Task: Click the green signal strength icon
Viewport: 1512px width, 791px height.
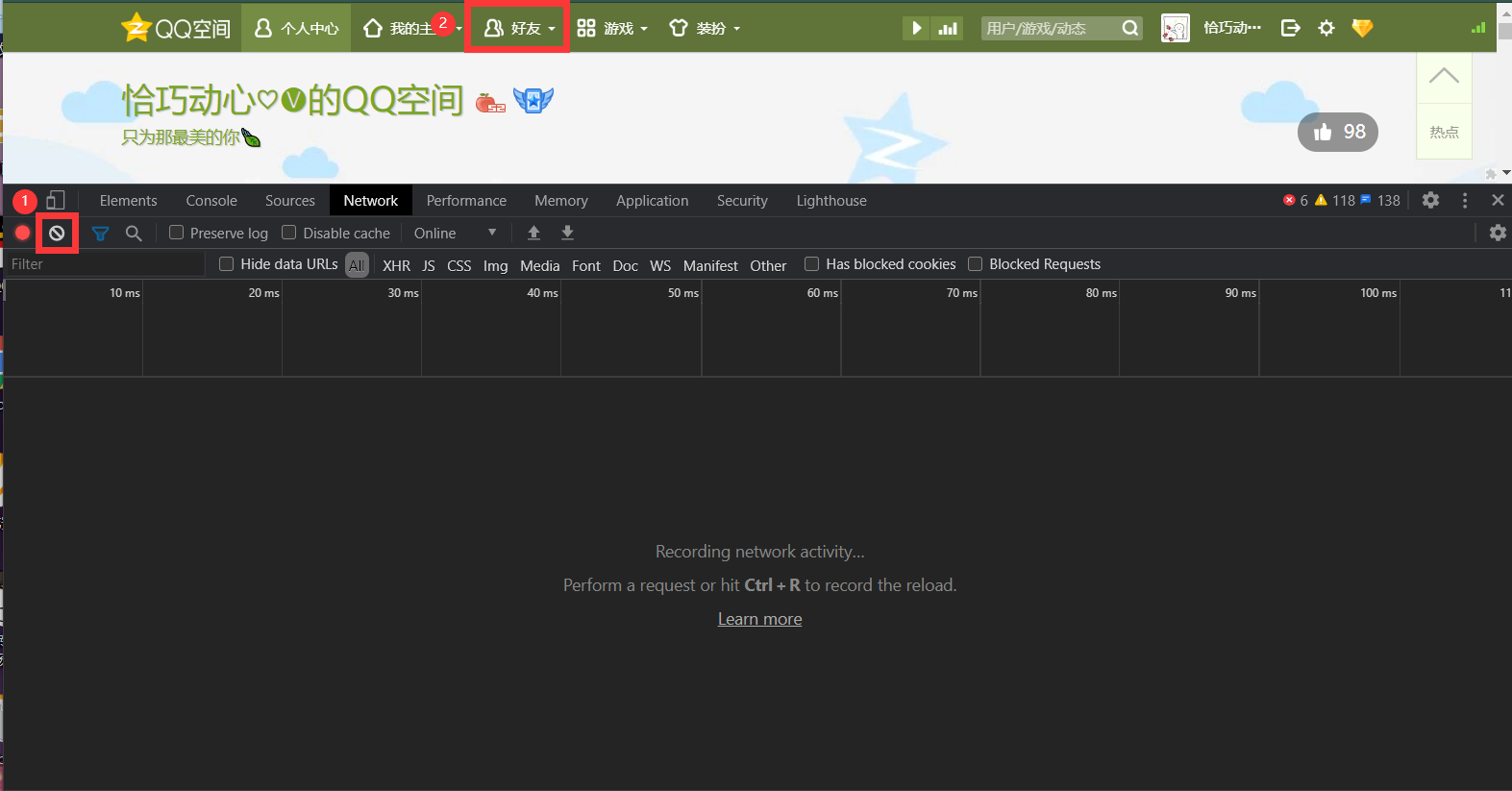Action: click(1478, 28)
